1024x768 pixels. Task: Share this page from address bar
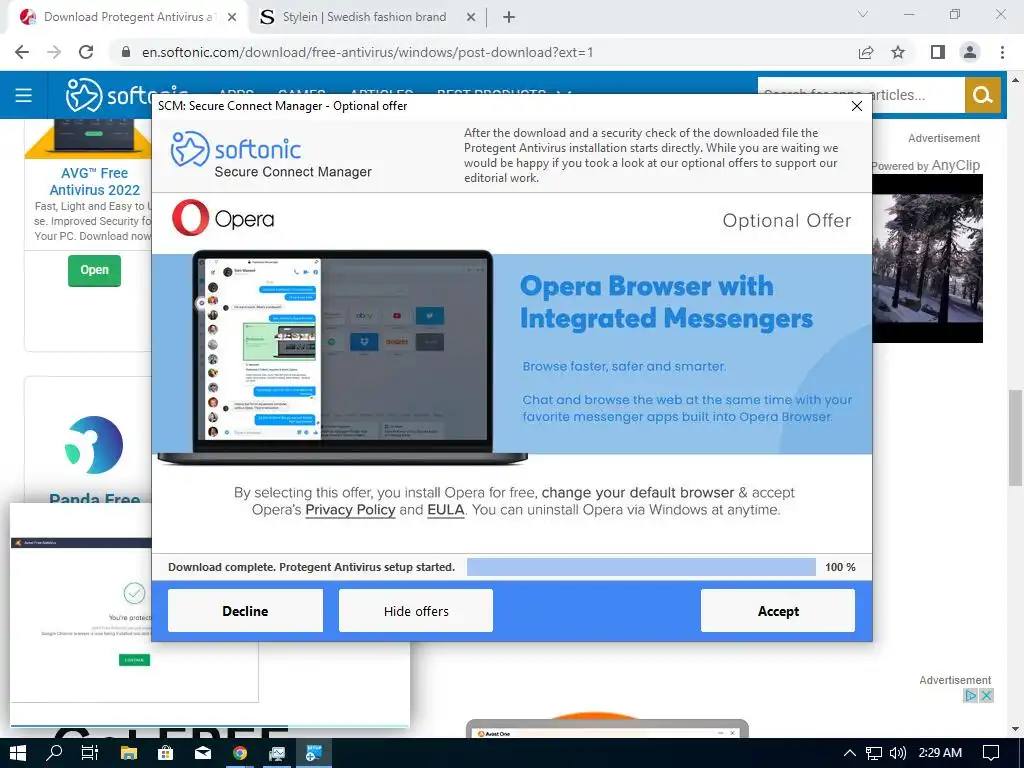866,52
